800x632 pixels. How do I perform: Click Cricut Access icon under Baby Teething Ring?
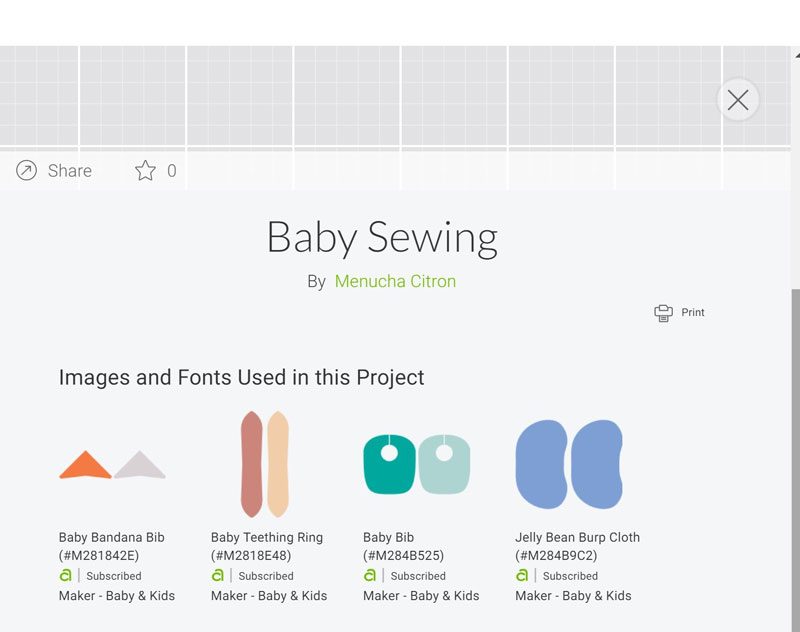217,575
